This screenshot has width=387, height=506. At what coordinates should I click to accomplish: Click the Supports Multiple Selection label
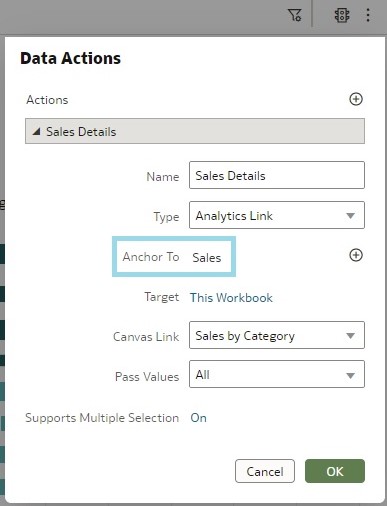(x=102, y=418)
